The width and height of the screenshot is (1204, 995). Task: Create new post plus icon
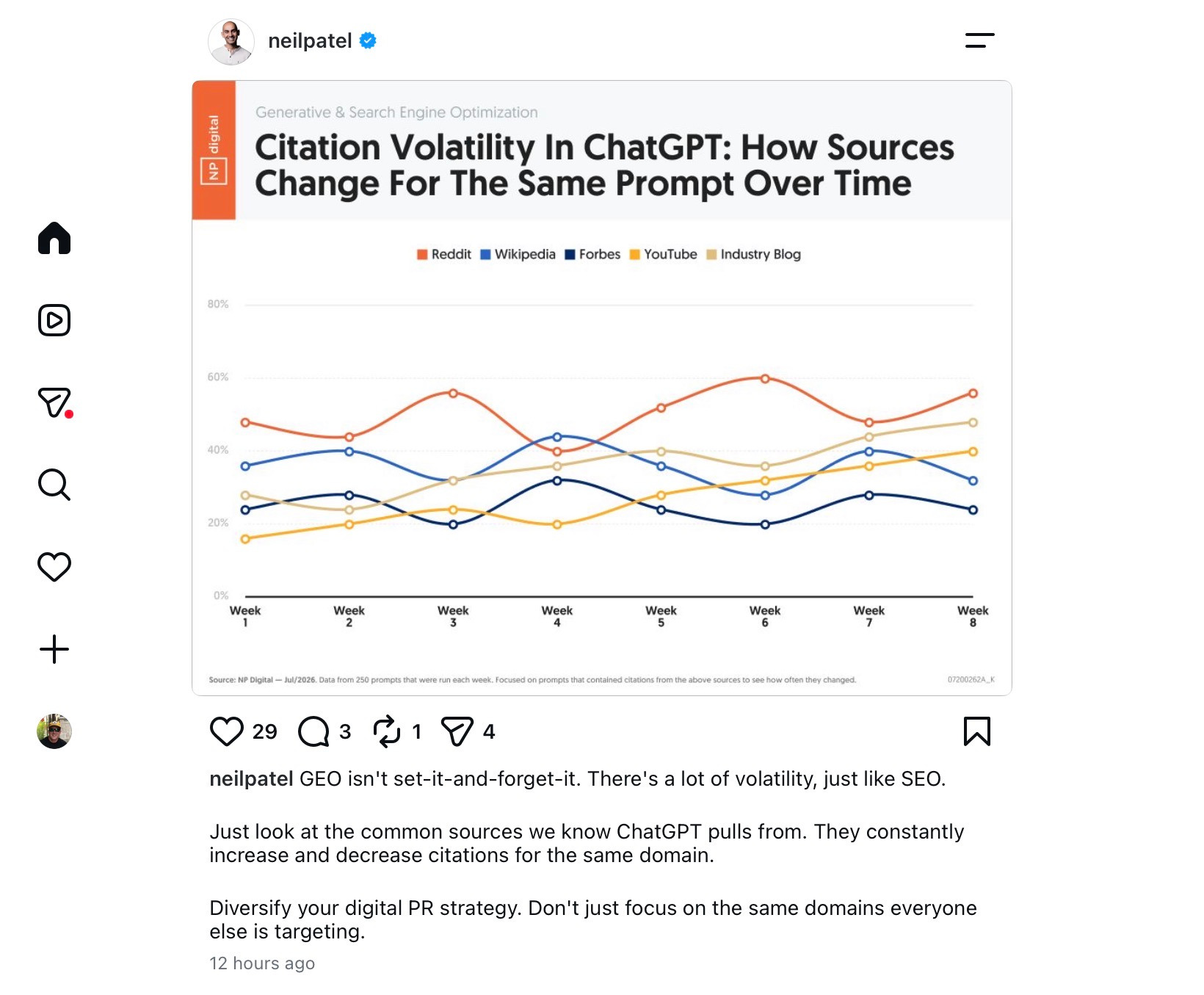(x=54, y=649)
